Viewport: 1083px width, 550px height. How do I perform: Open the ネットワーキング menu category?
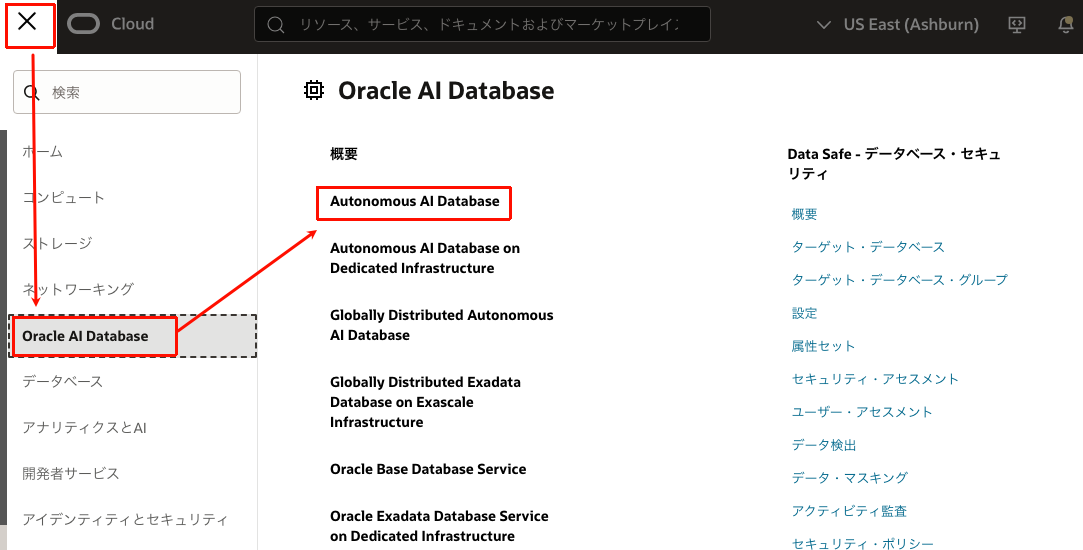coord(78,290)
